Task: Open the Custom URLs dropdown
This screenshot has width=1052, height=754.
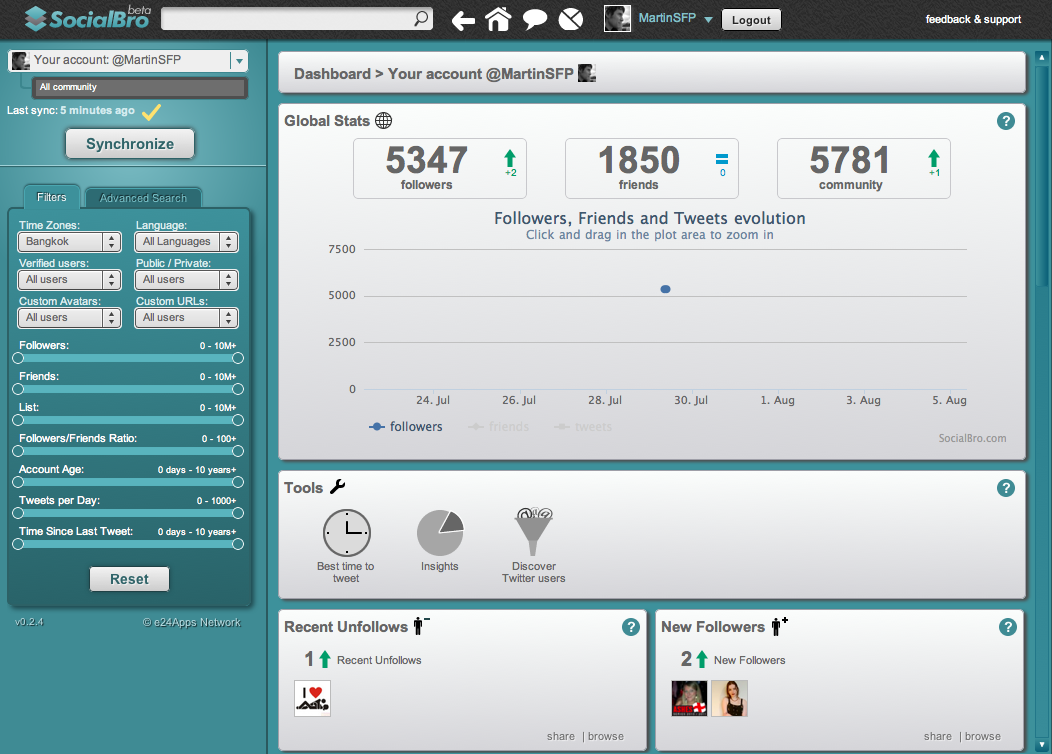Action: pyautogui.click(x=187, y=318)
